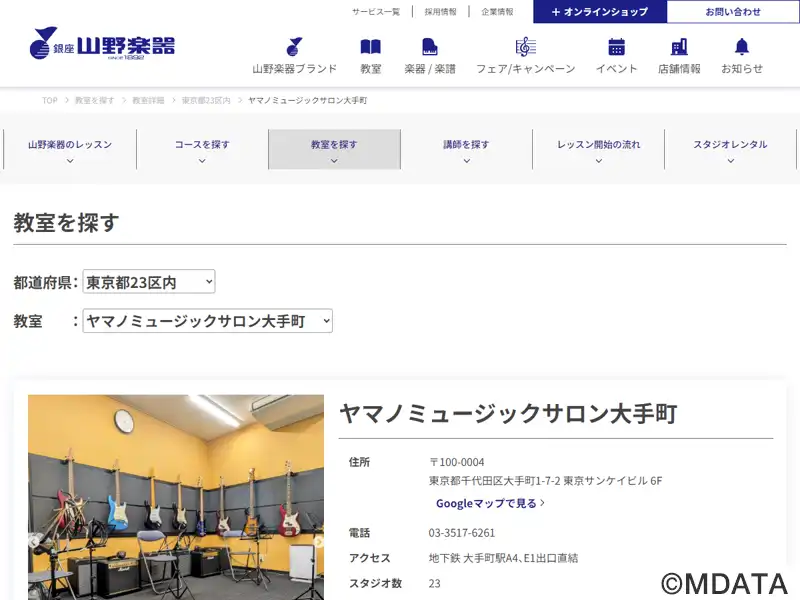
Task: Expand コースを探す menu
Action: tap(202, 149)
